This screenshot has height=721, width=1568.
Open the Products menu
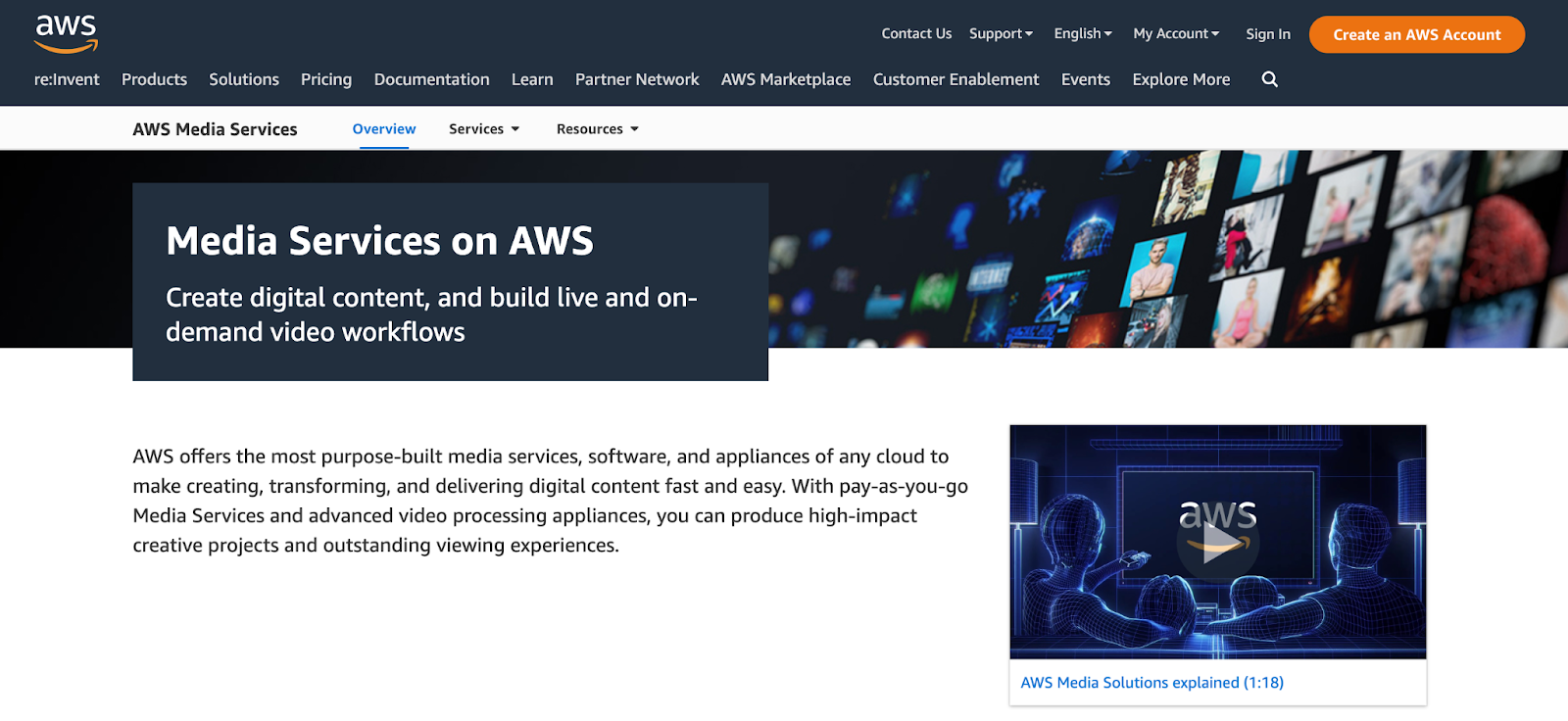(154, 79)
